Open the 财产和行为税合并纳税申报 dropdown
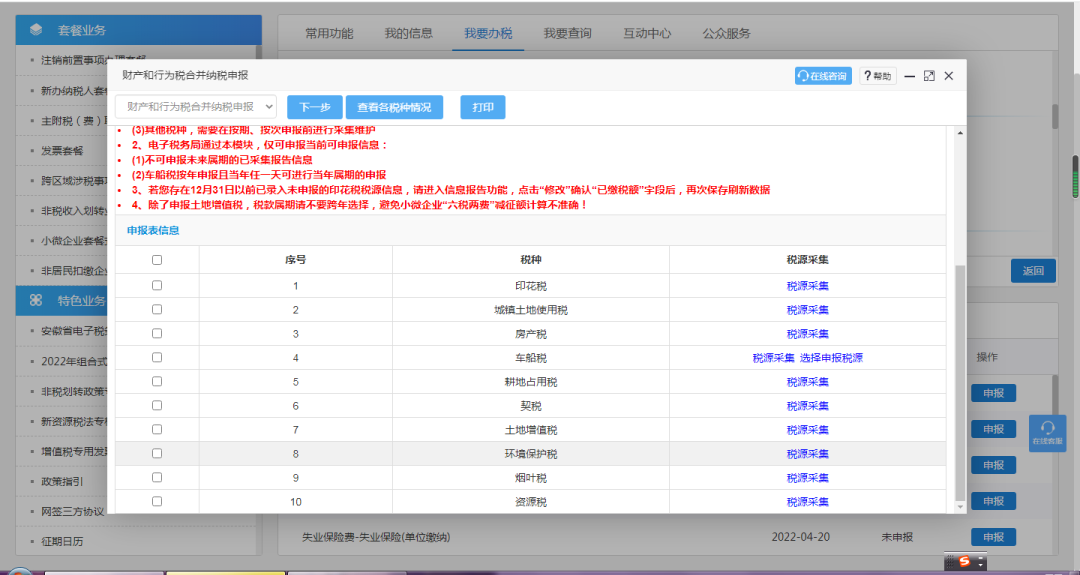Screen dimensions: 1080x575 point(196,107)
